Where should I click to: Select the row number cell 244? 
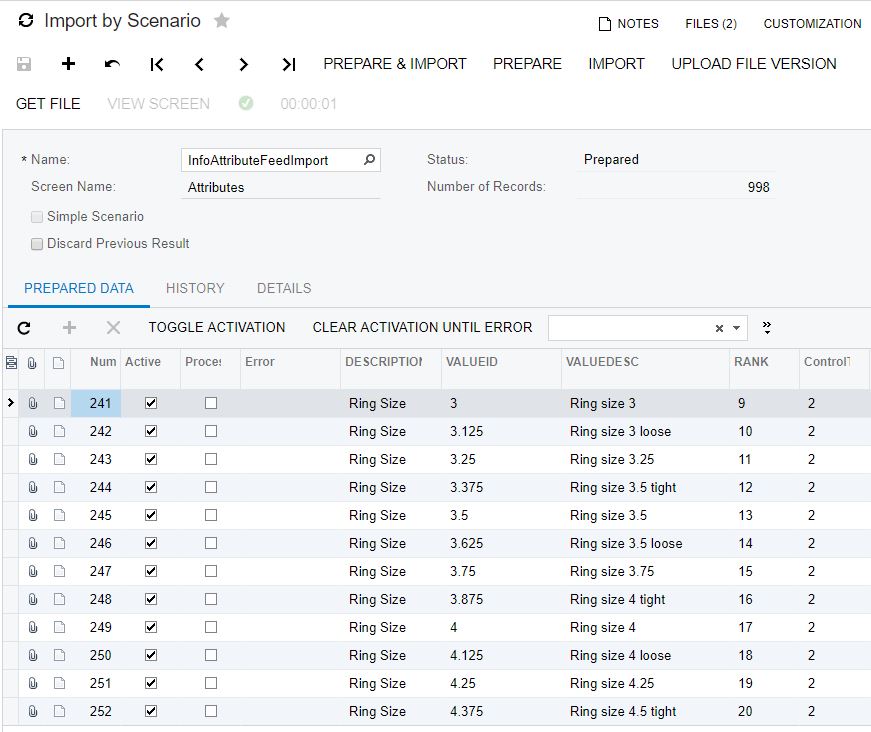pyautogui.click(x=96, y=488)
